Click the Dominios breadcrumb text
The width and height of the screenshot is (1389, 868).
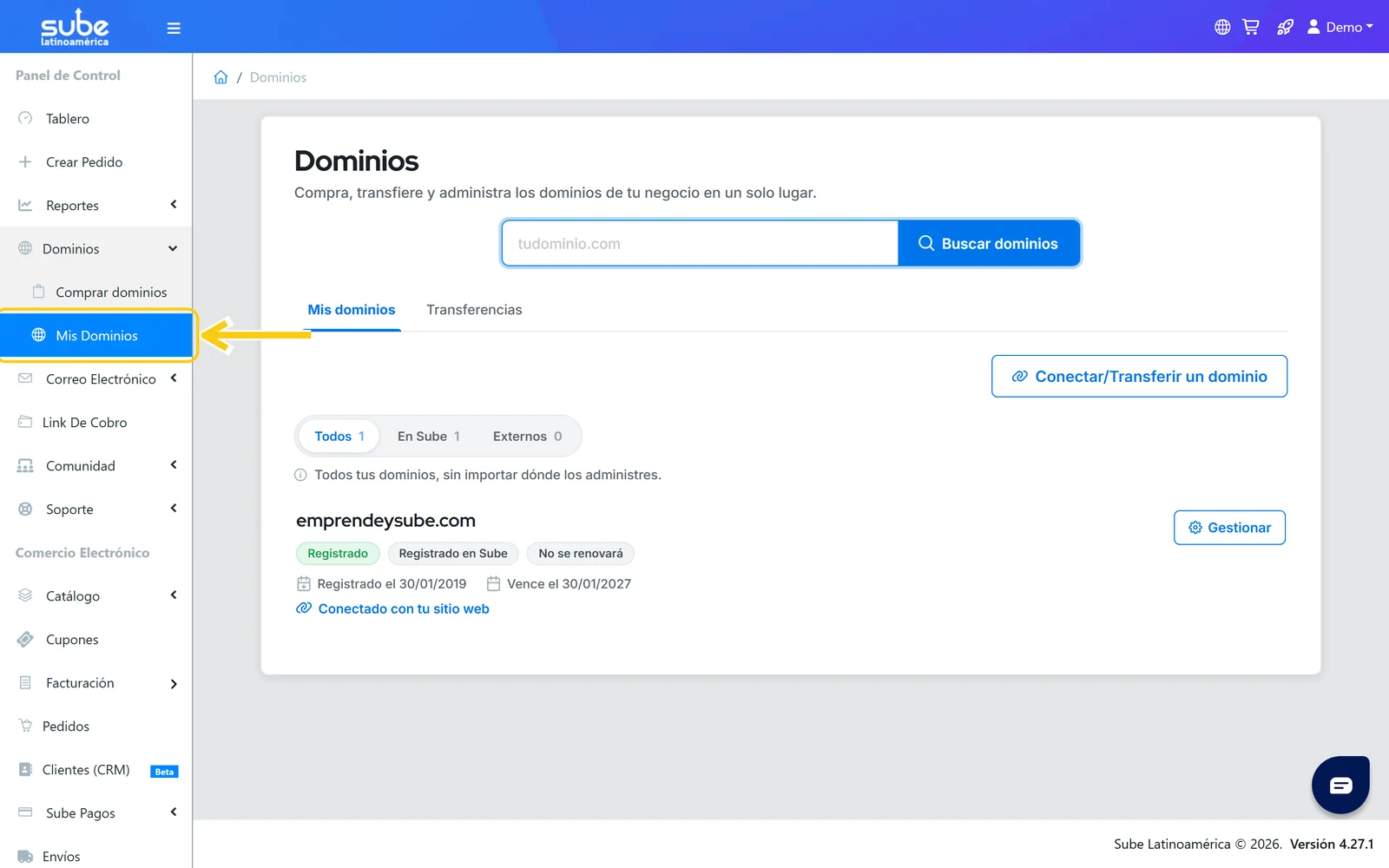tap(278, 77)
